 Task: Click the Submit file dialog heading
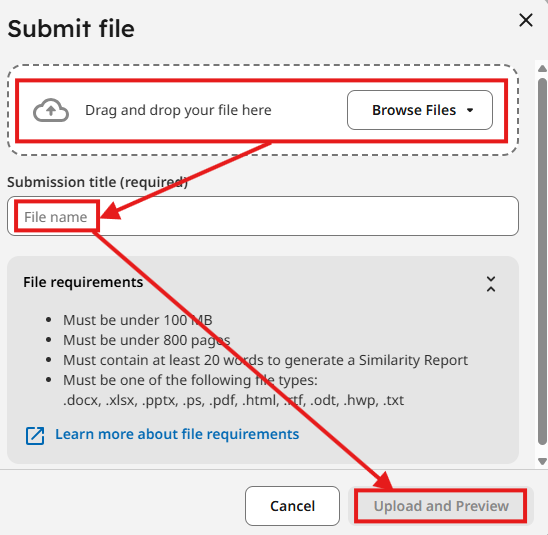coord(71,28)
